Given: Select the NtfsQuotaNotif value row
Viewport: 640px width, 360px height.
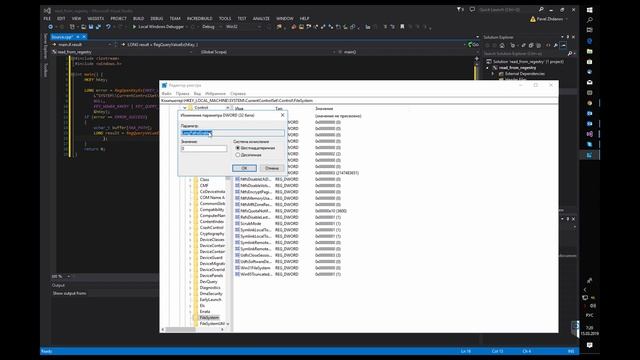Looking at the screenshot, I should pyautogui.click(x=291, y=211).
